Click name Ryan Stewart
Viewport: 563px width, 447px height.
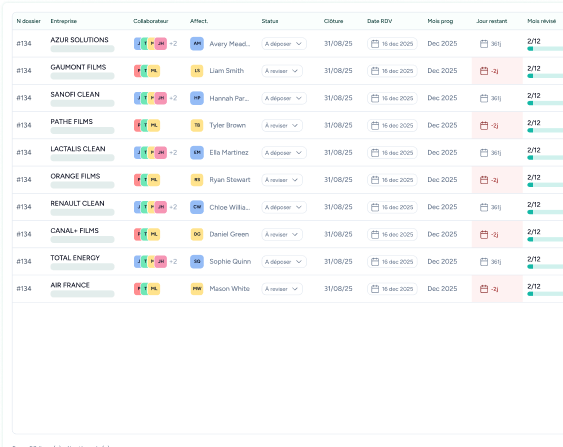click(230, 180)
